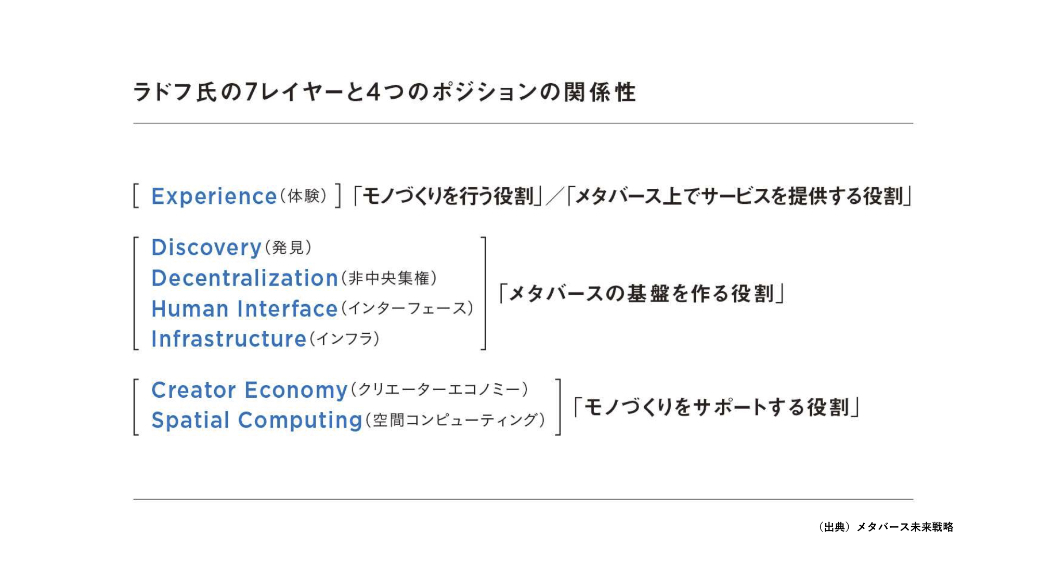Click the title ラドフ氏の7レイヤーと4つのポジションの関係性
This screenshot has height=585, width=1040.
tap(384, 92)
